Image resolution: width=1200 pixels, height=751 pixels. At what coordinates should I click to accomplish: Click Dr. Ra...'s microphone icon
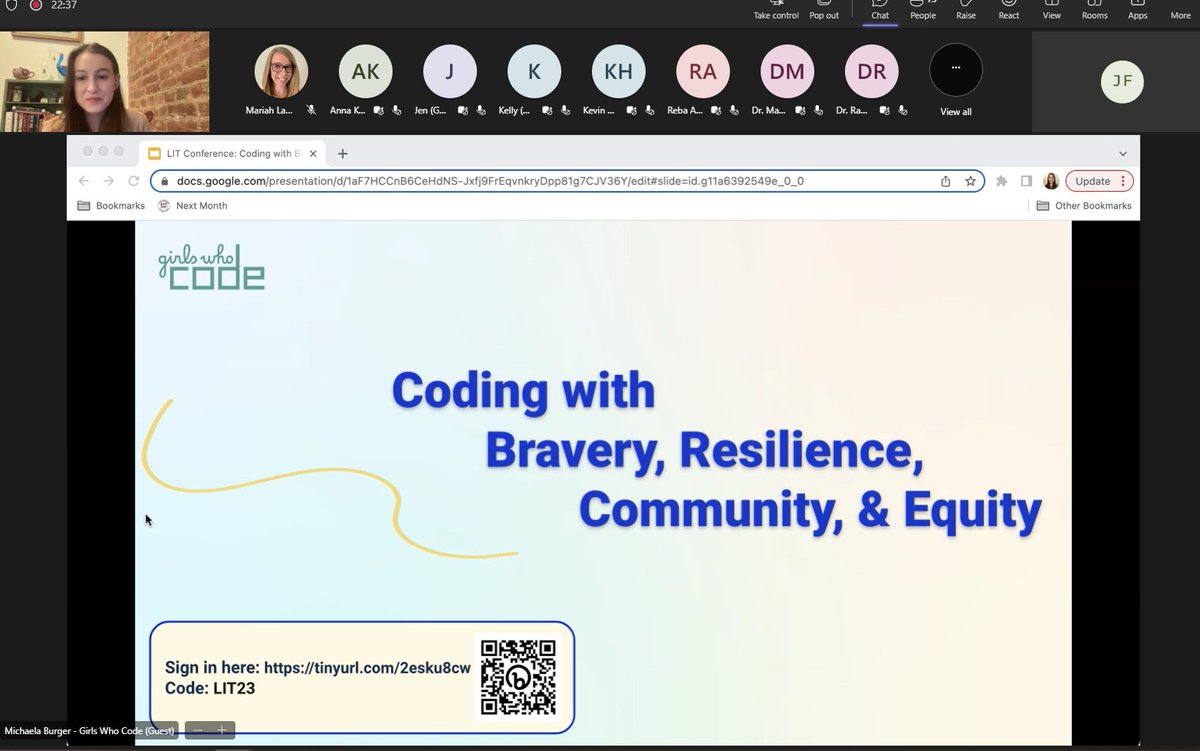[x=902, y=111]
